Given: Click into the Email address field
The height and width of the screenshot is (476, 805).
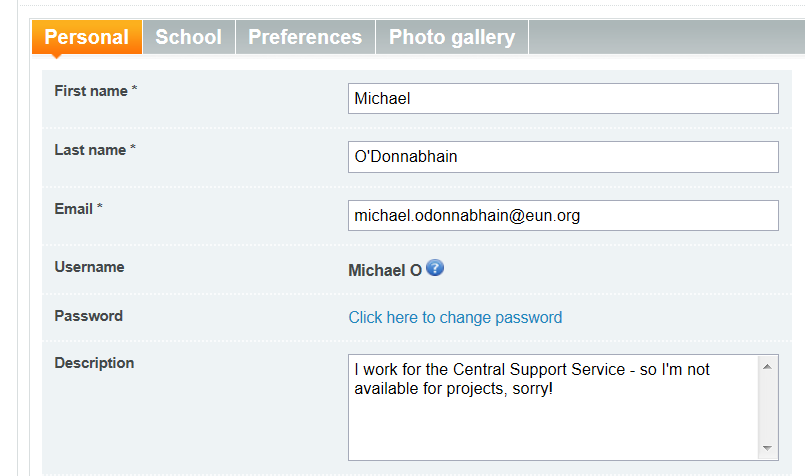Looking at the screenshot, I should pyautogui.click(x=563, y=216).
